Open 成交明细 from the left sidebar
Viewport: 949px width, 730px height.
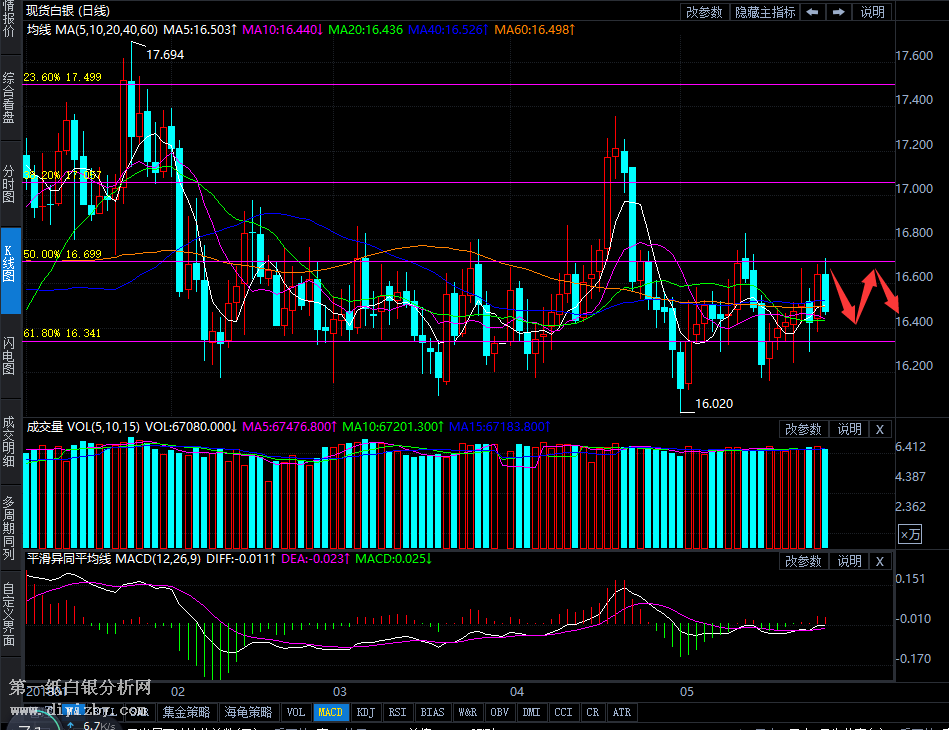click(x=9, y=441)
